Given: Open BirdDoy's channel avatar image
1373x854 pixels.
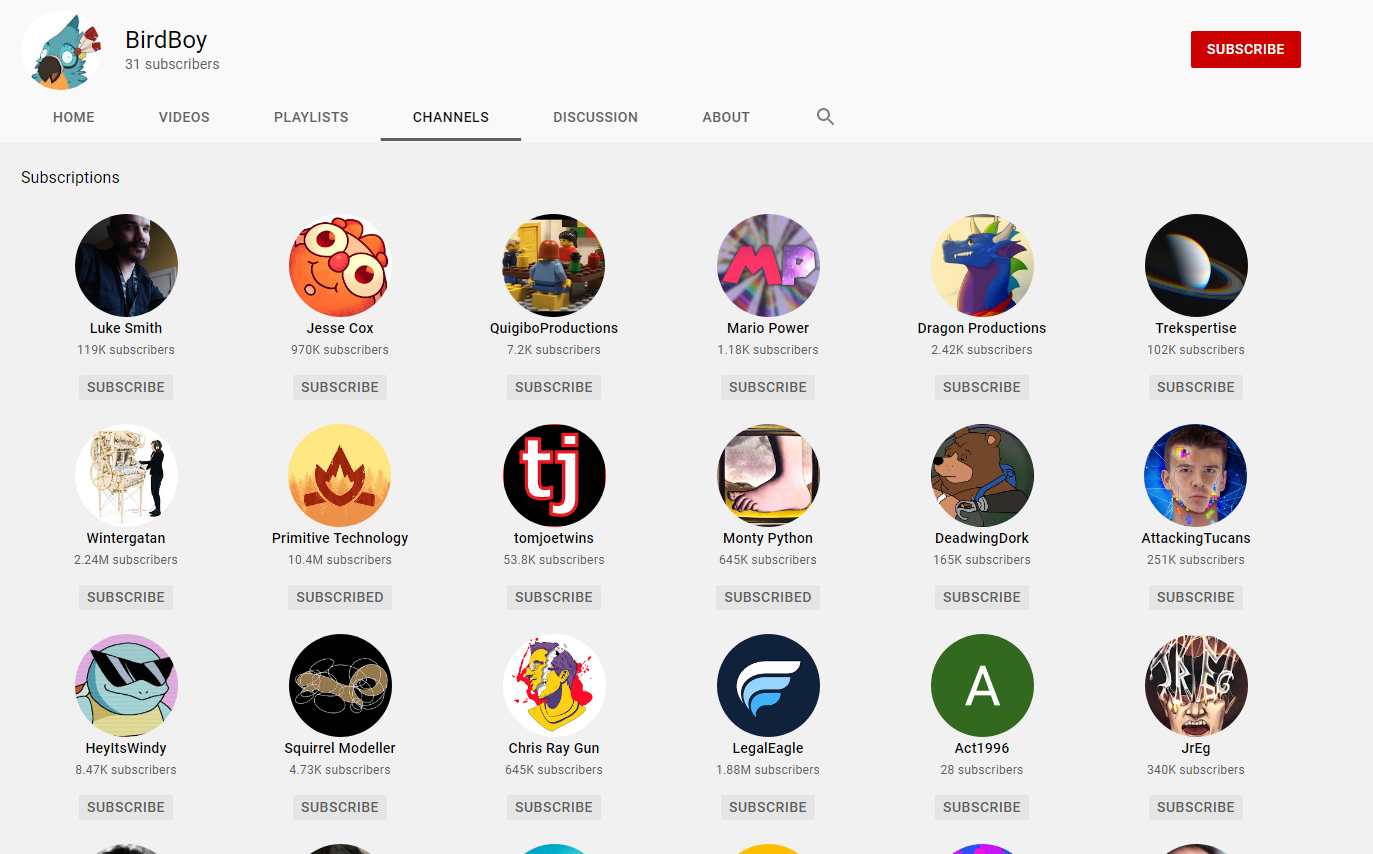Looking at the screenshot, I should pos(62,50).
